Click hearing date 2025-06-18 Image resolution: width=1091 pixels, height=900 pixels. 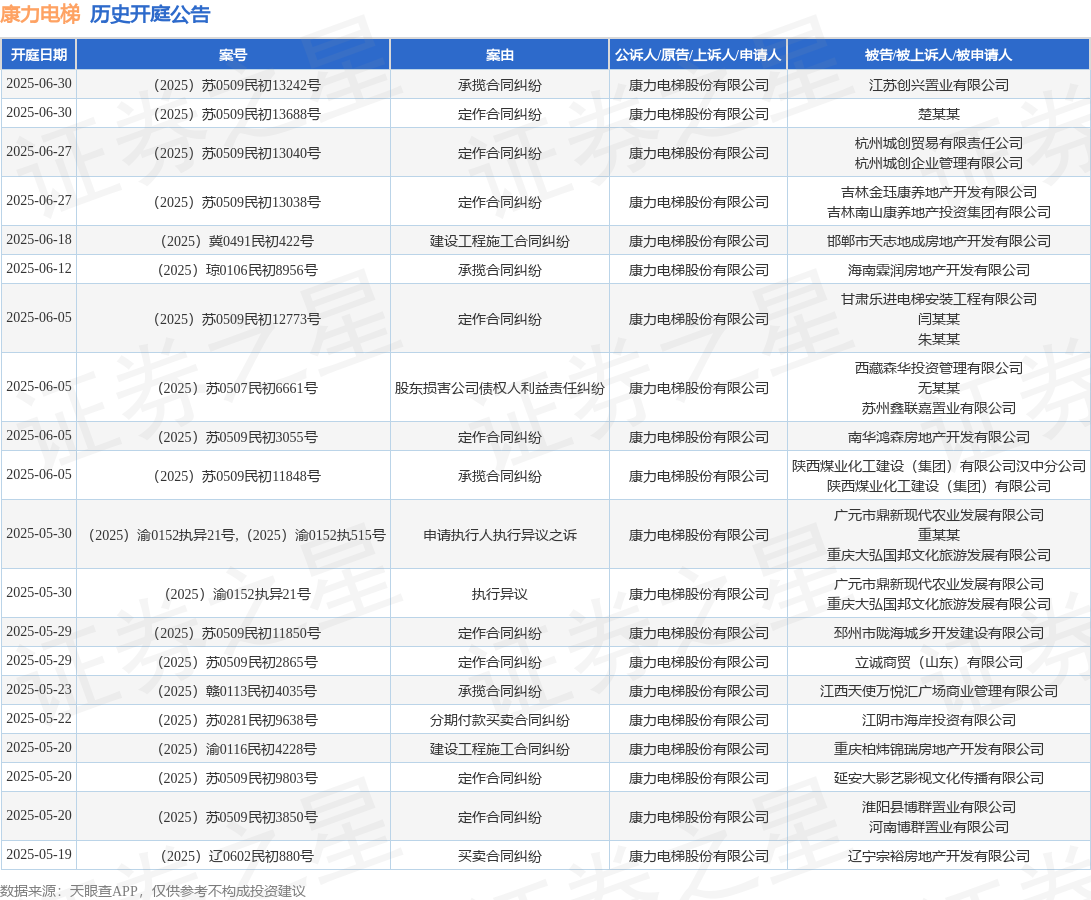click(x=39, y=239)
